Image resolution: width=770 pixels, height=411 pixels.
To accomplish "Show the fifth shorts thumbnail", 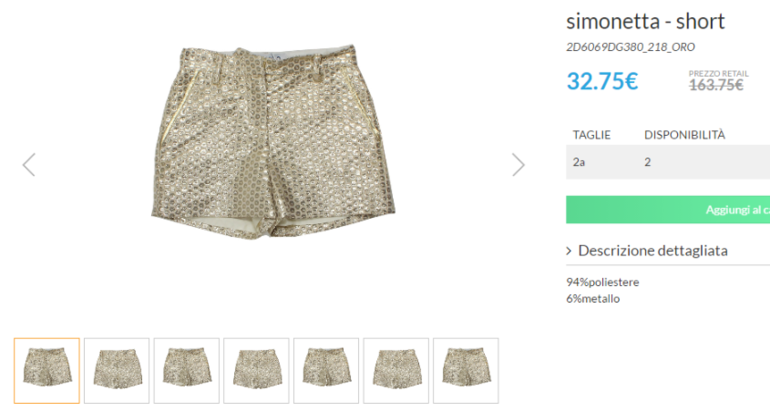I will coord(326,371).
